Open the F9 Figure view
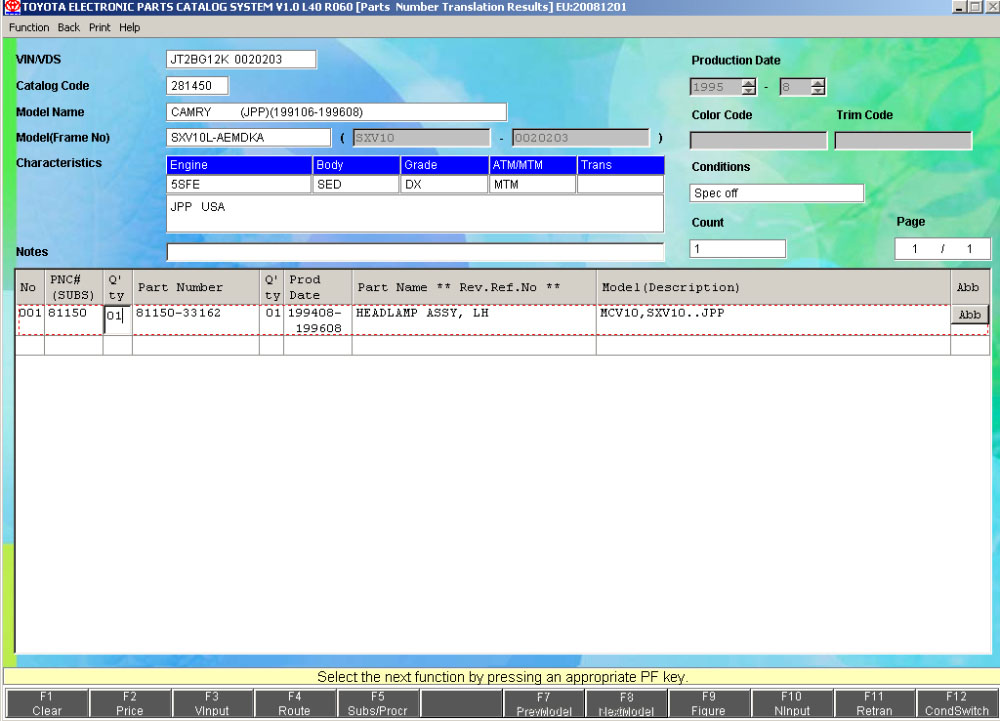The image size is (1000, 721). 708,704
